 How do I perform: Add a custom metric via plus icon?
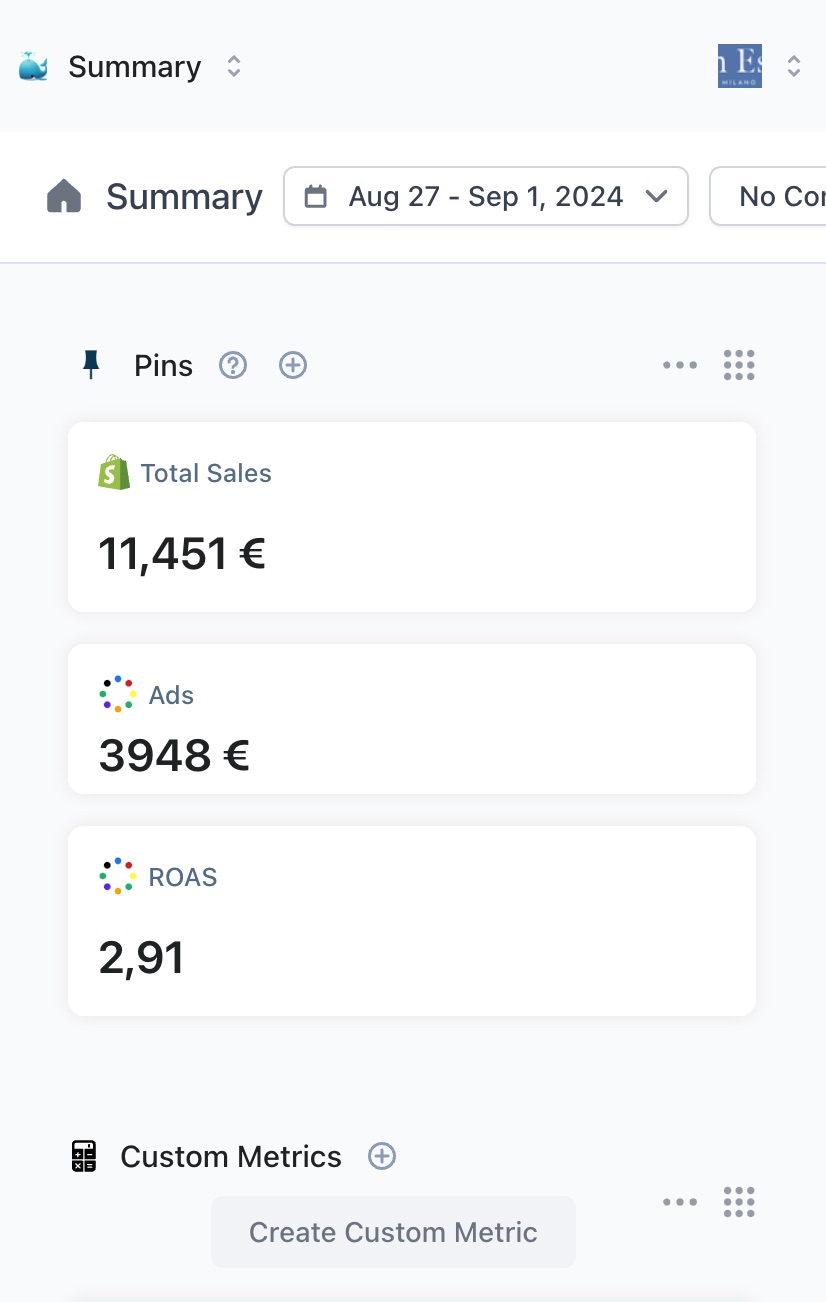tap(382, 1156)
